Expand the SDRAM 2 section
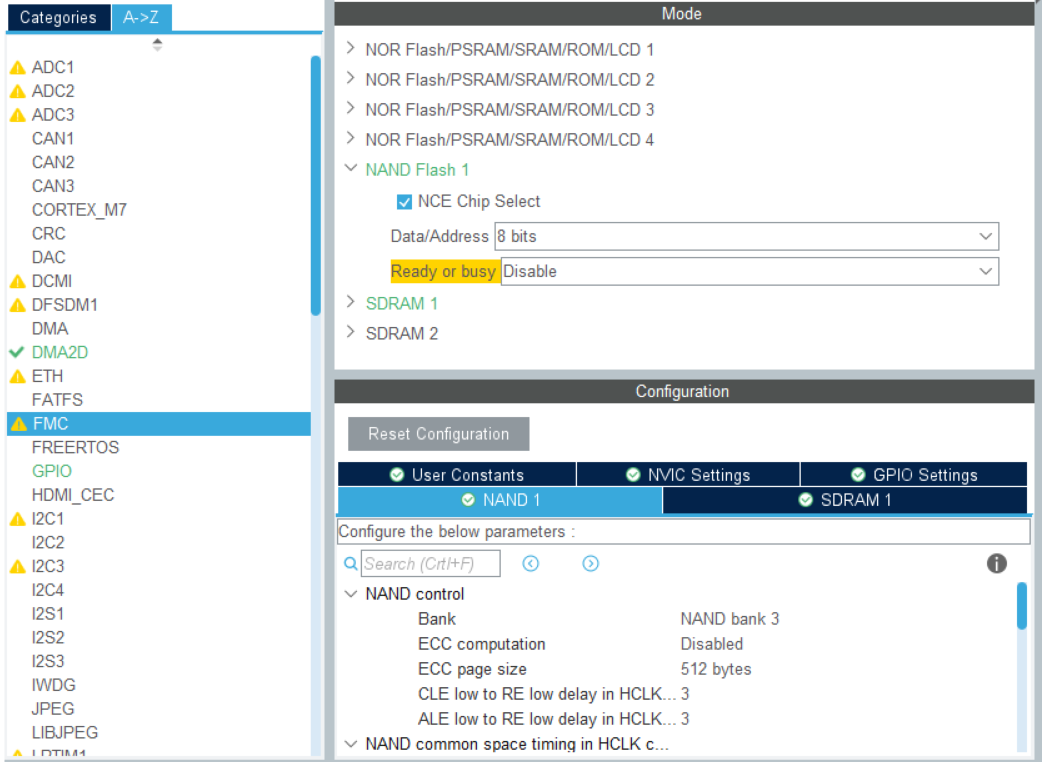 351,333
